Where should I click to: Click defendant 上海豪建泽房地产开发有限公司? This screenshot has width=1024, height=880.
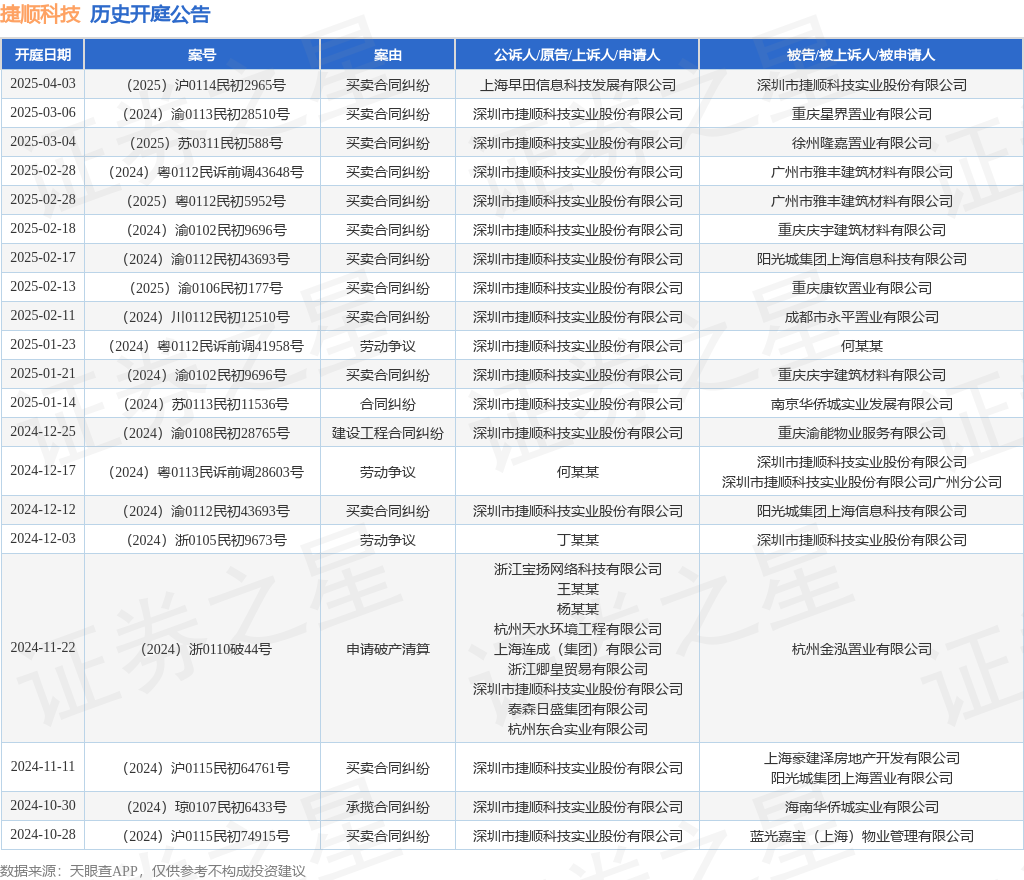(861, 758)
